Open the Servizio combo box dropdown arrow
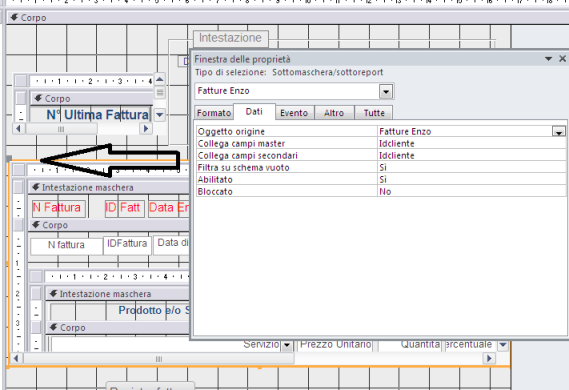 point(287,345)
